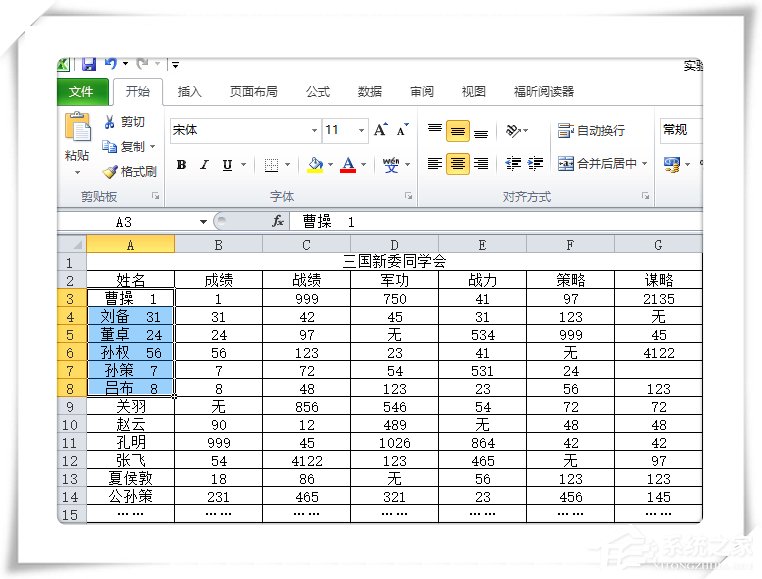This screenshot has width=762, height=579.
Task: Click the Save icon in quick access toolbar
Action: (89, 65)
